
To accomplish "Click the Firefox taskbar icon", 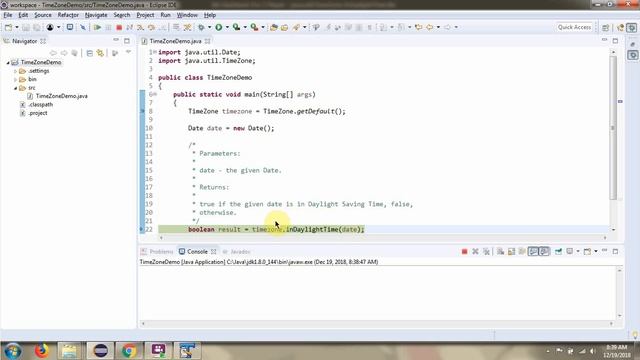I will [41, 351].
